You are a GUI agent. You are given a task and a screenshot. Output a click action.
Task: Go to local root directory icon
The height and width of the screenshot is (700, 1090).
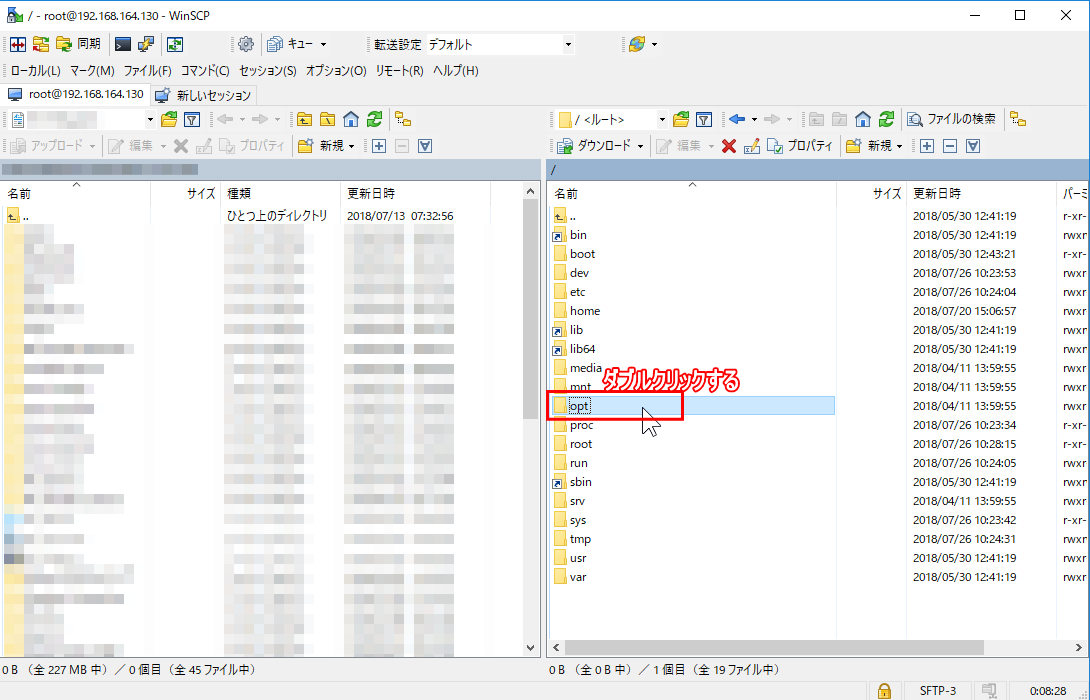tap(327, 120)
